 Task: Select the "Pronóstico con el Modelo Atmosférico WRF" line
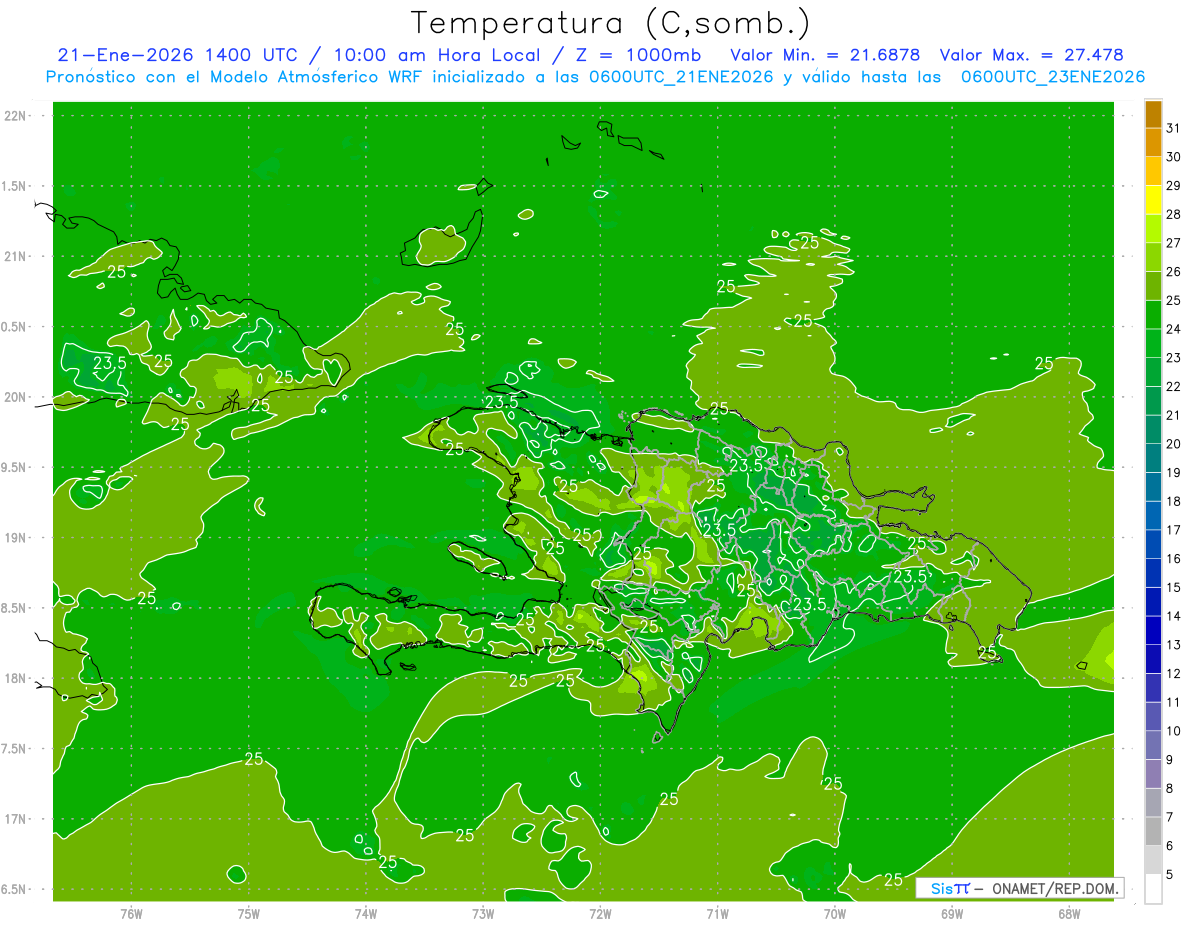tap(236, 77)
